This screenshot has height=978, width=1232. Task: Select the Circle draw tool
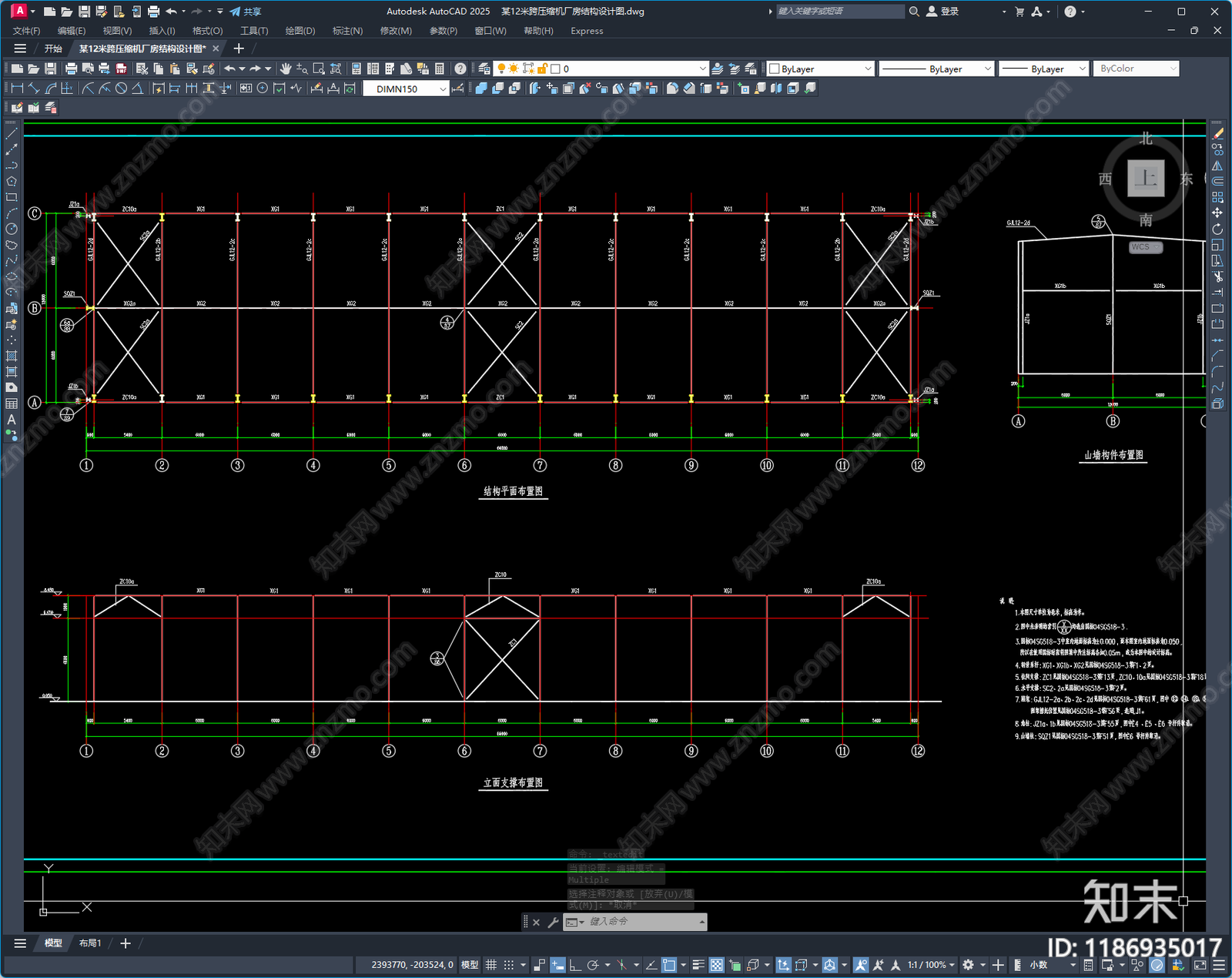coord(12,229)
